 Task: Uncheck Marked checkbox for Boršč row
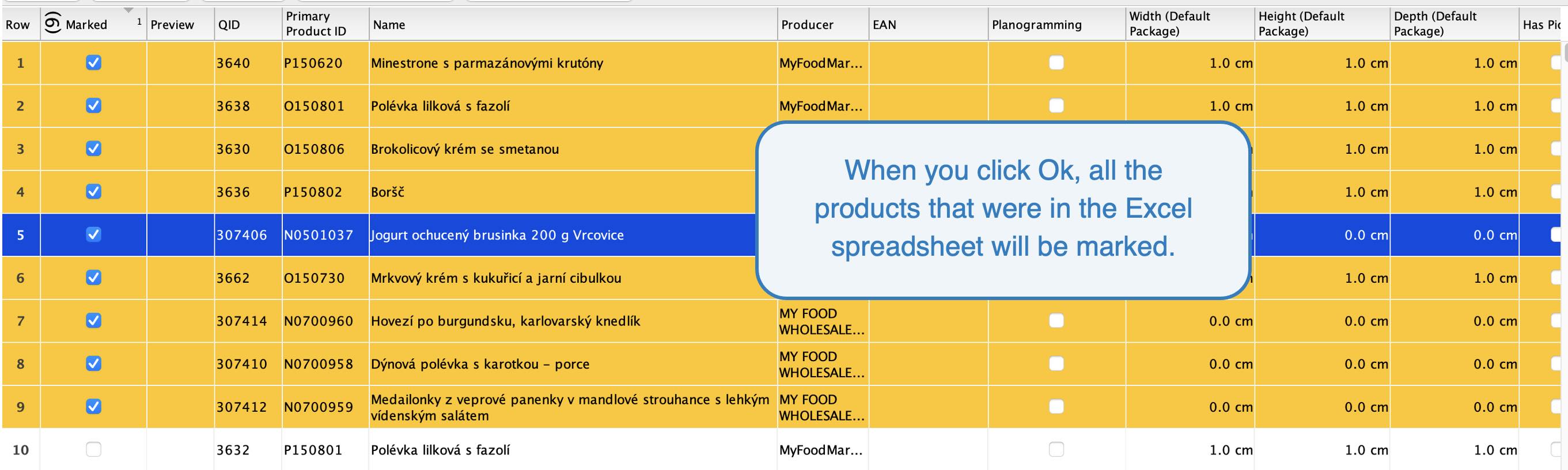click(x=93, y=192)
